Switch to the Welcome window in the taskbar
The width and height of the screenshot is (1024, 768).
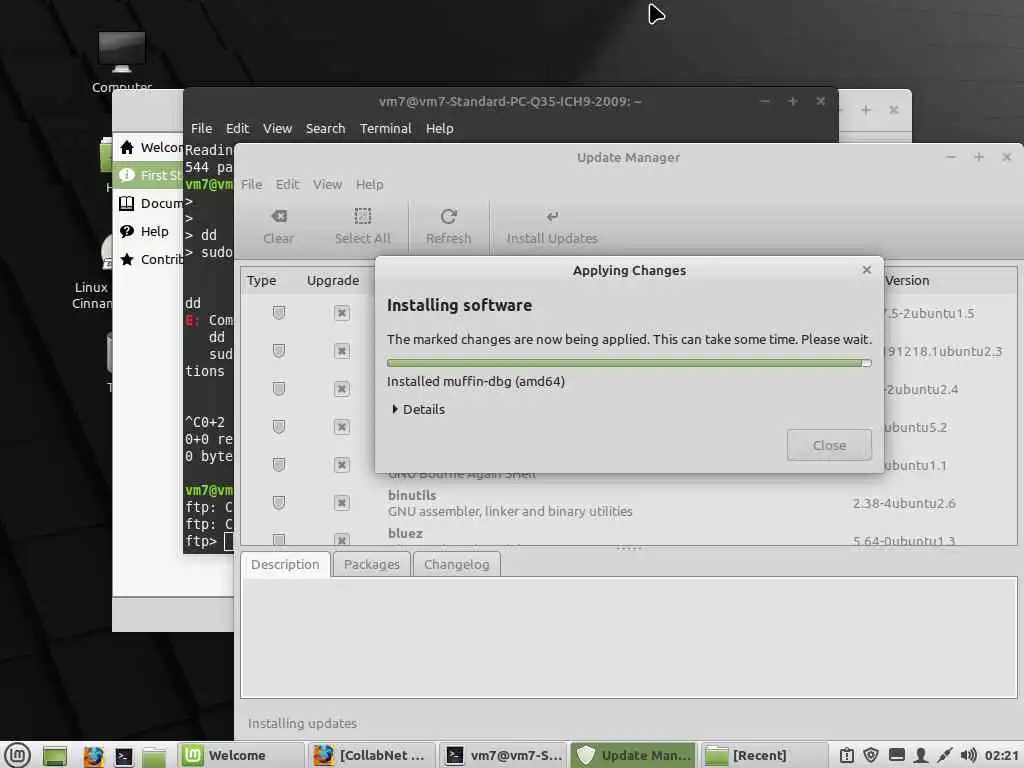(x=240, y=756)
